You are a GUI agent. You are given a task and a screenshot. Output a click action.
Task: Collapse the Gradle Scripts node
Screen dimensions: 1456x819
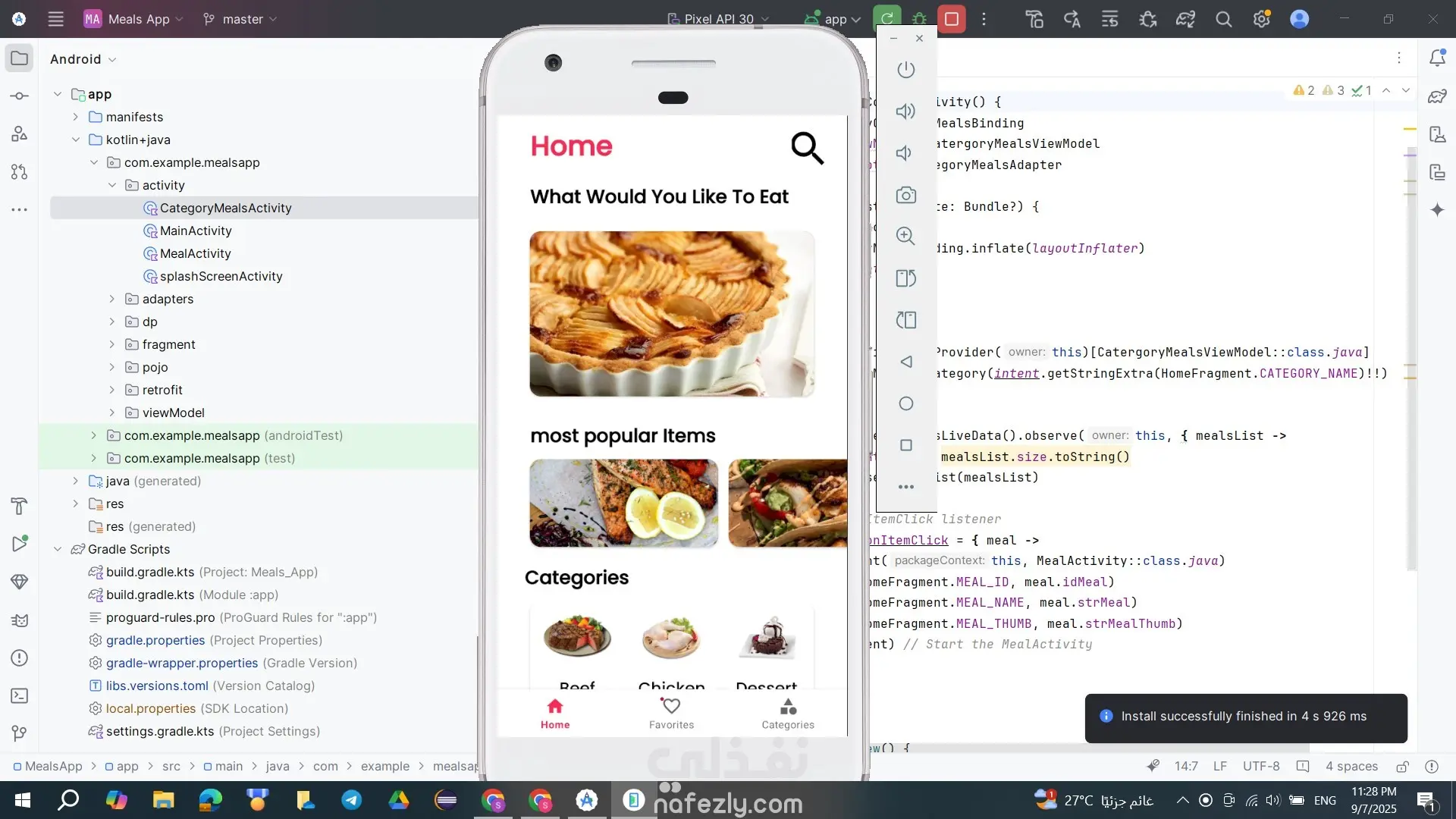pos(58,549)
